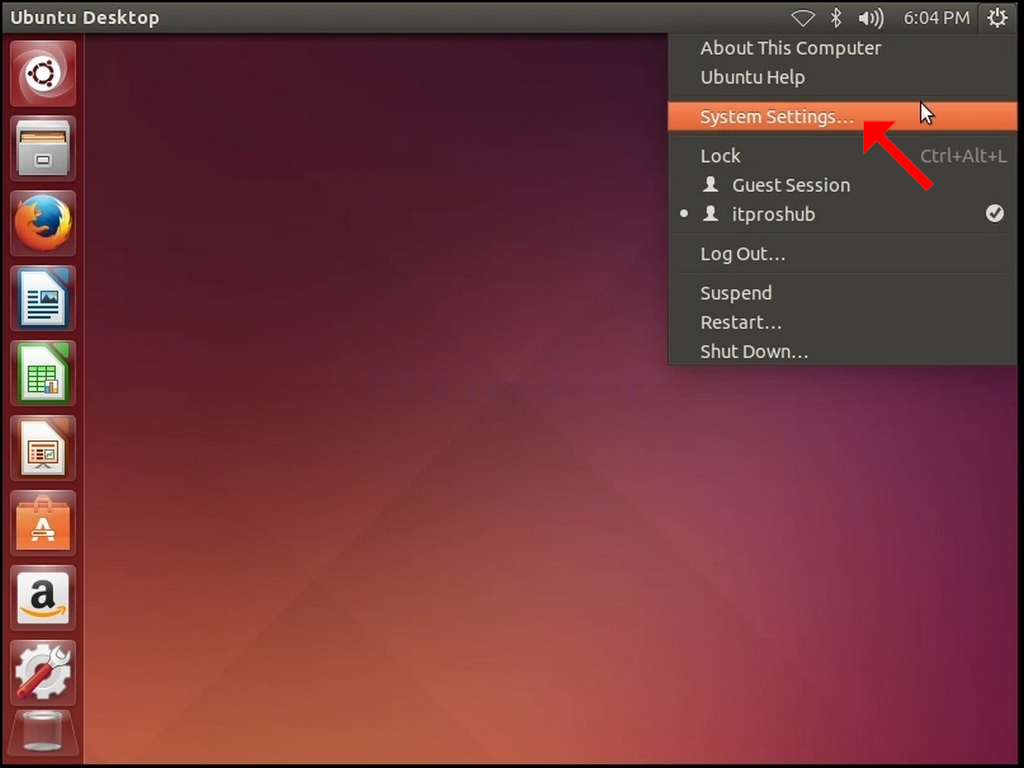The height and width of the screenshot is (768, 1024).
Task: Select About This Computer
Action: [x=842, y=48]
